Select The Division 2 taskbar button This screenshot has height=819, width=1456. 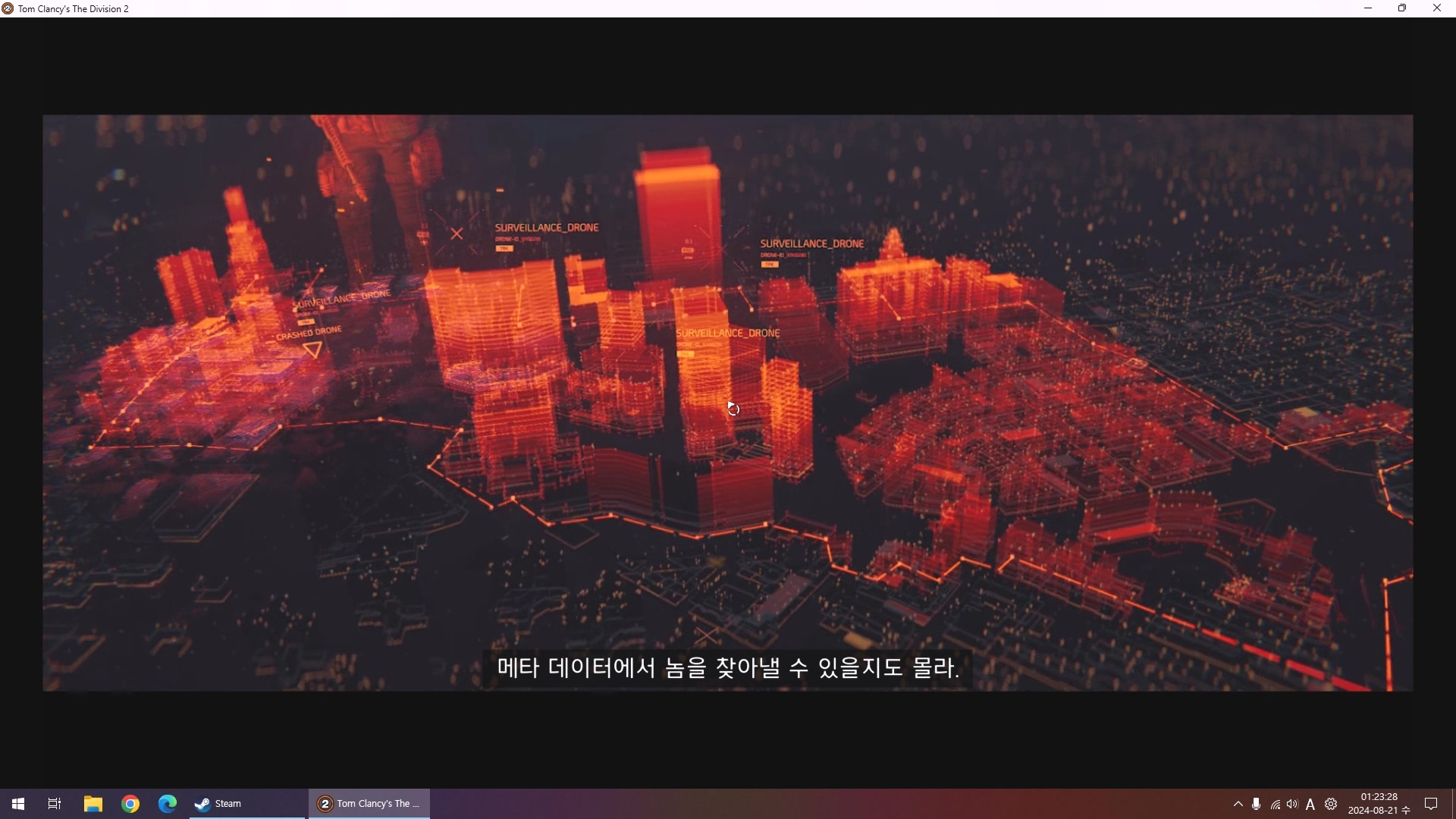point(369,804)
